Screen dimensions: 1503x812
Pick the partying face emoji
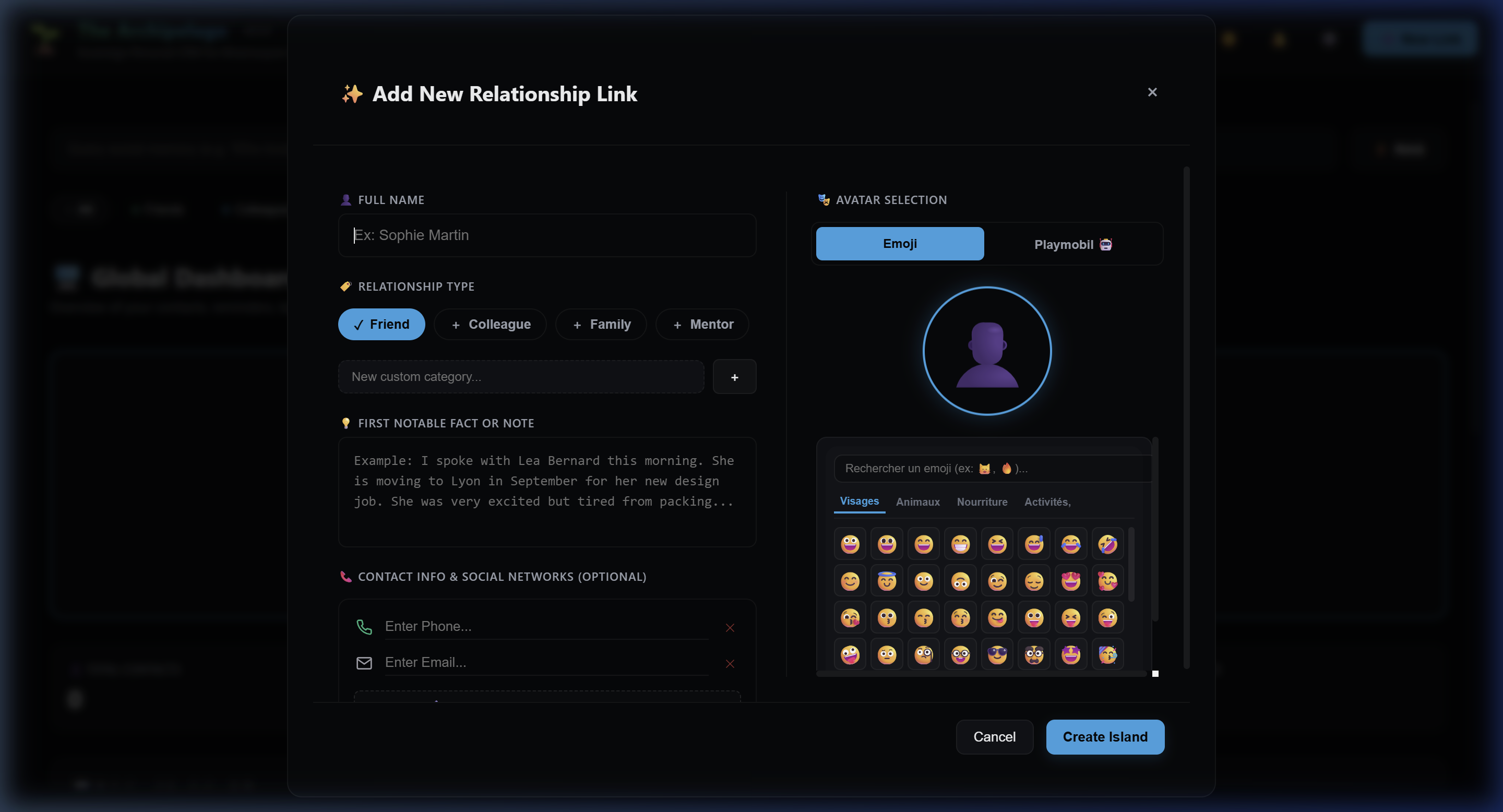[1107, 654]
